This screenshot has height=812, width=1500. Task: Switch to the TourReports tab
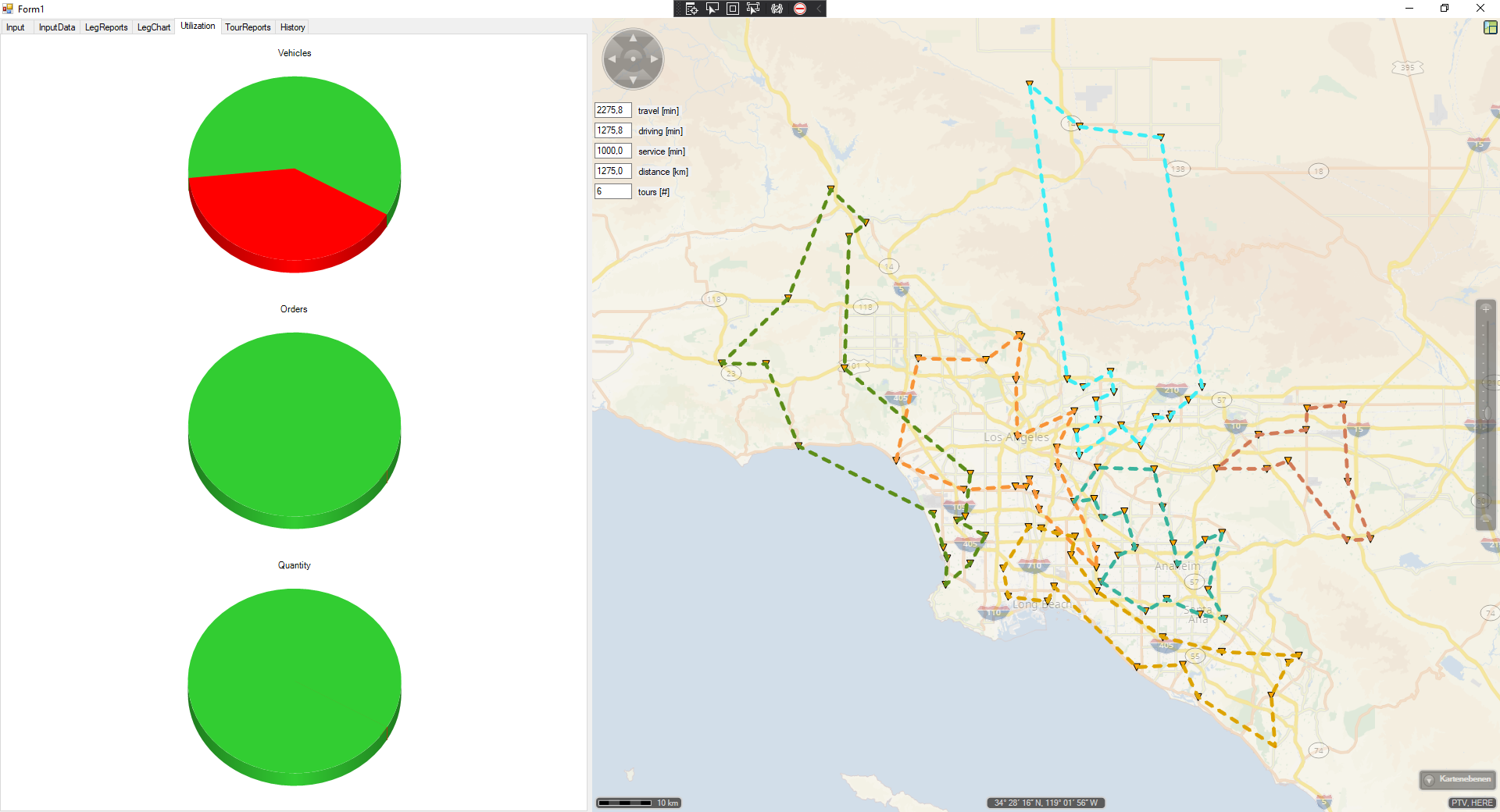point(248,27)
